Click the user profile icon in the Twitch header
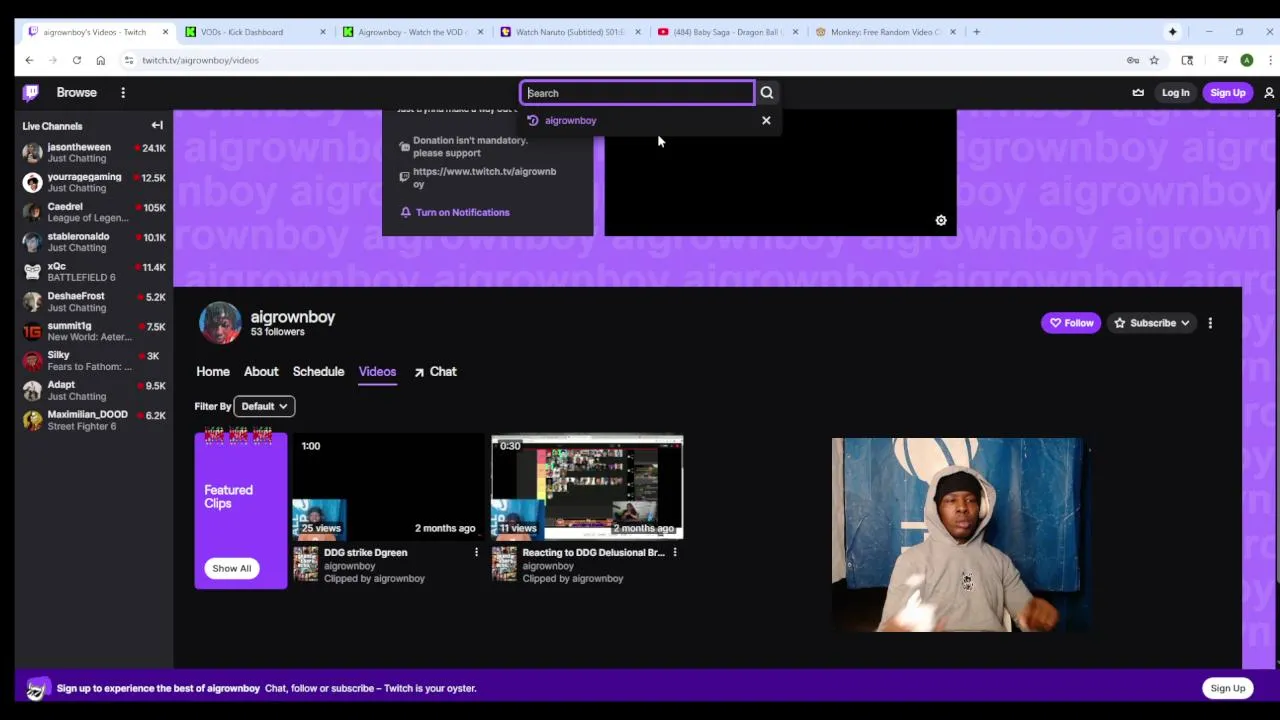This screenshot has width=1280, height=720. [x=1269, y=93]
